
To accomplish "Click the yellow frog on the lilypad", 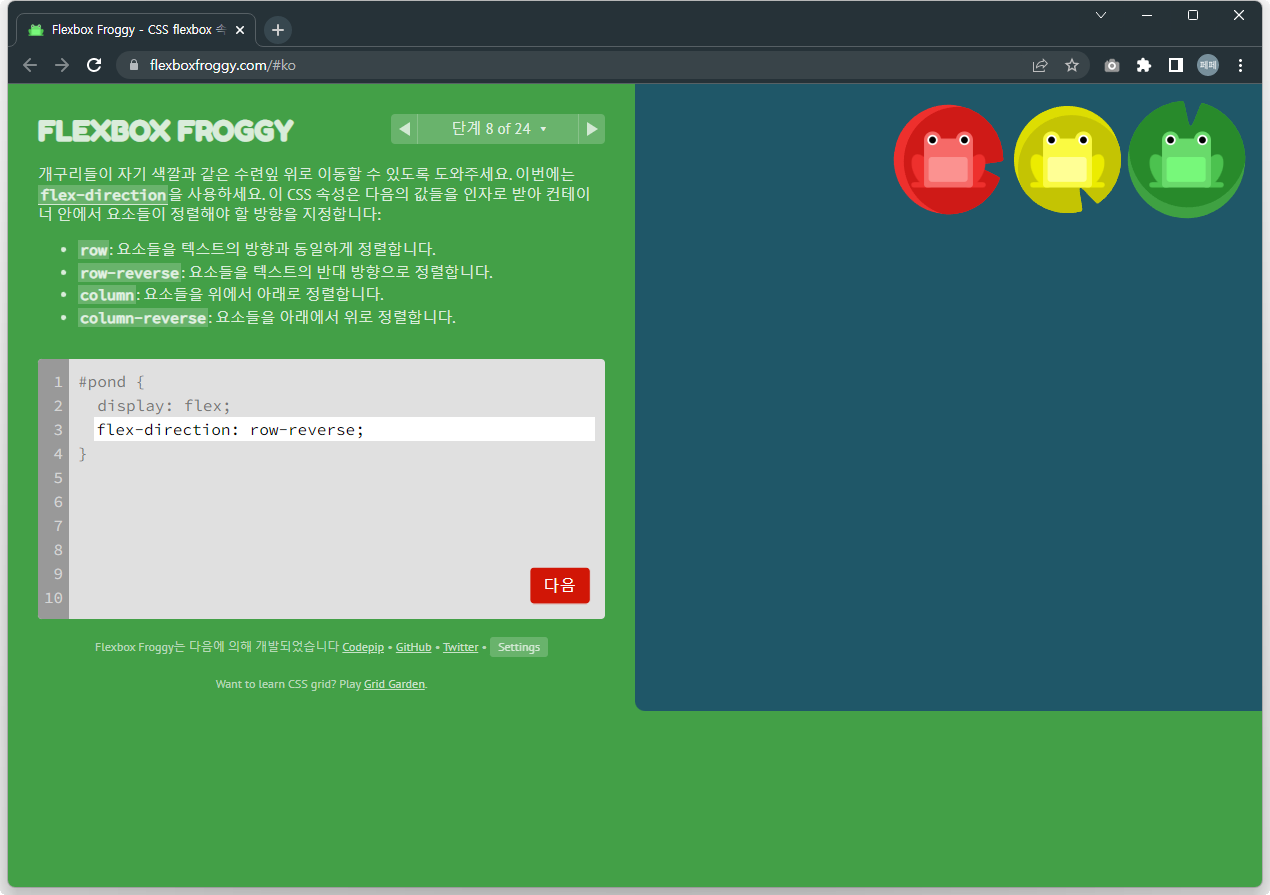I will (x=1067, y=160).
